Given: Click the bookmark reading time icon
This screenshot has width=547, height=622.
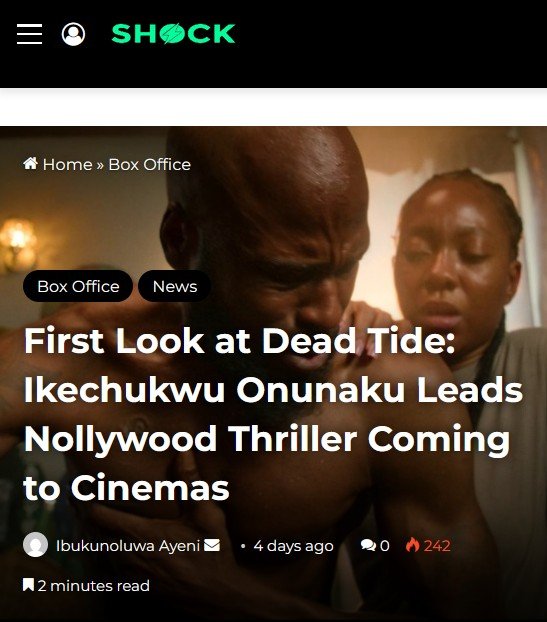Looking at the screenshot, I should [x=28, y=585].
